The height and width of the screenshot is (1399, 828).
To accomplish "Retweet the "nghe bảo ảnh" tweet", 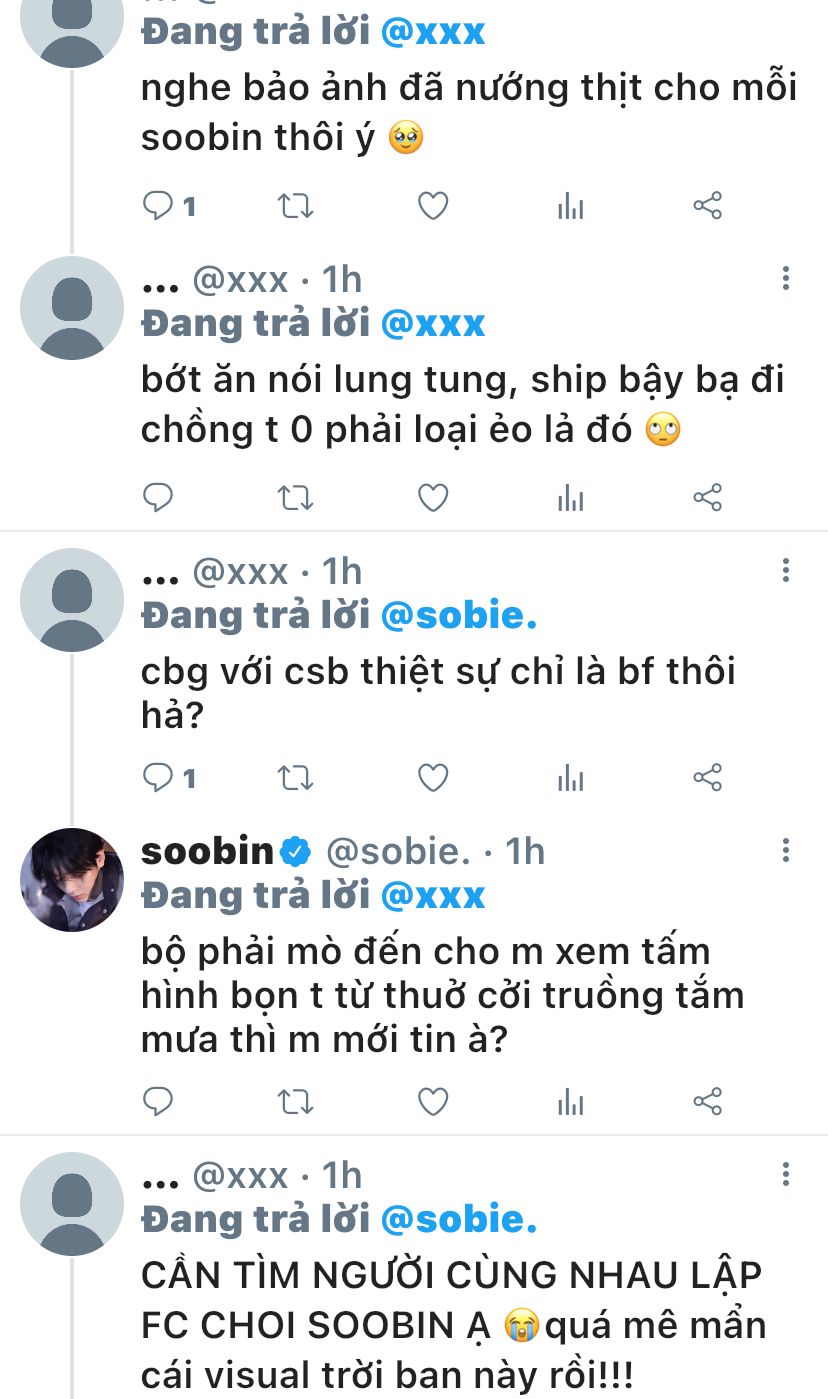I will 295,206.
